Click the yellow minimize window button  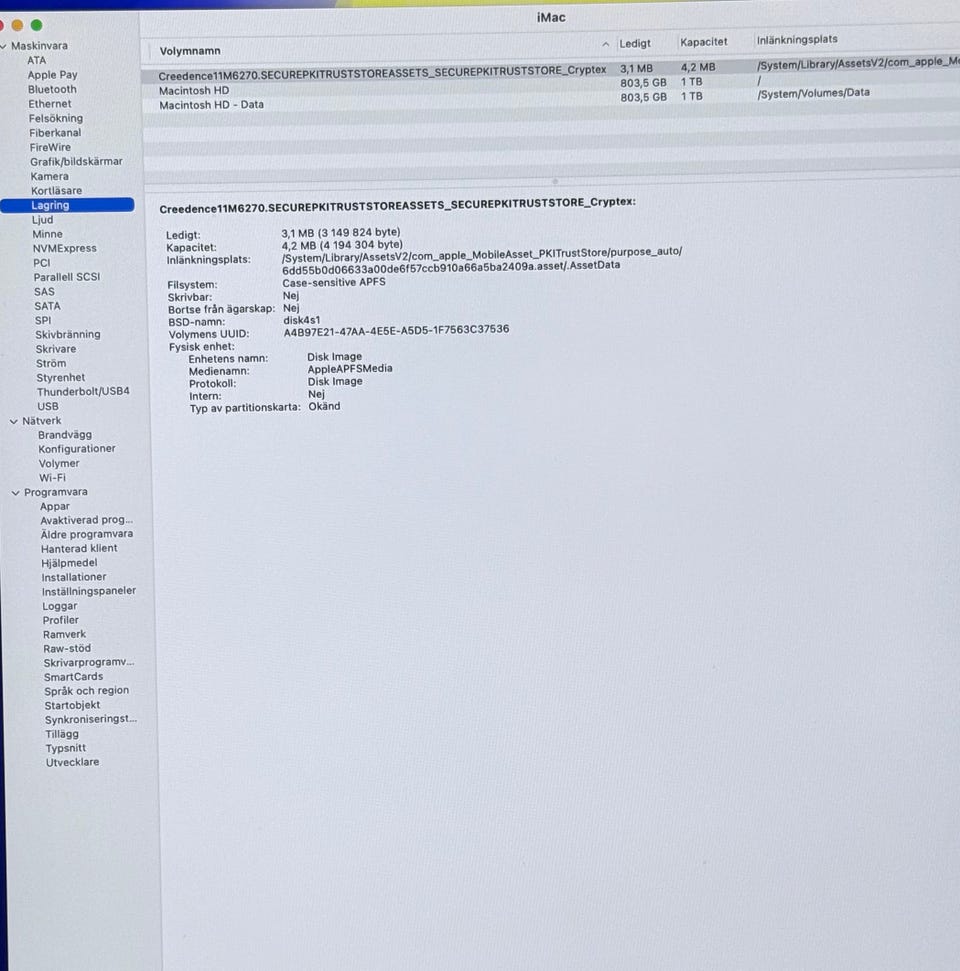17,25
